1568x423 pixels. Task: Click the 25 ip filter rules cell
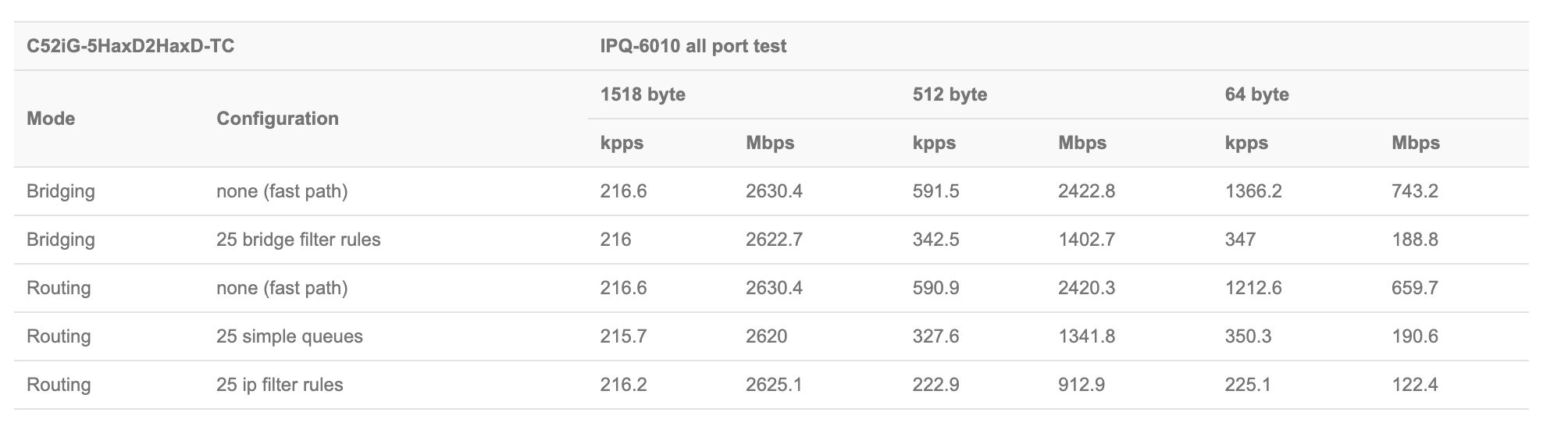coord(280,385)
